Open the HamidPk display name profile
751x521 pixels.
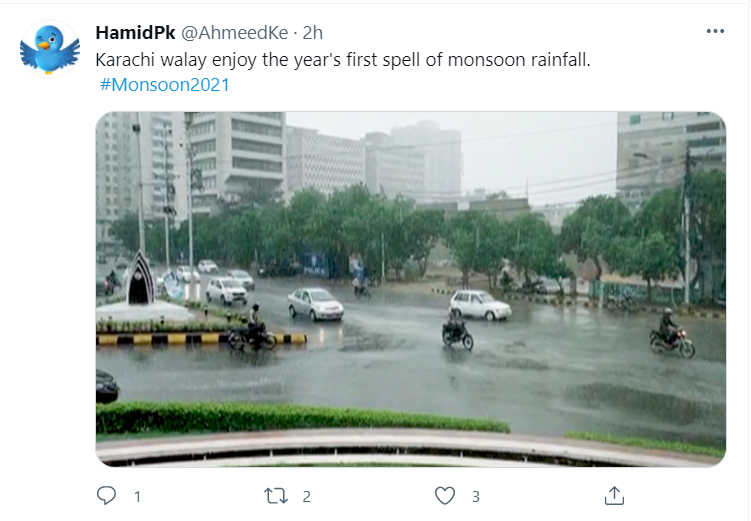click(x=136, y=33)
